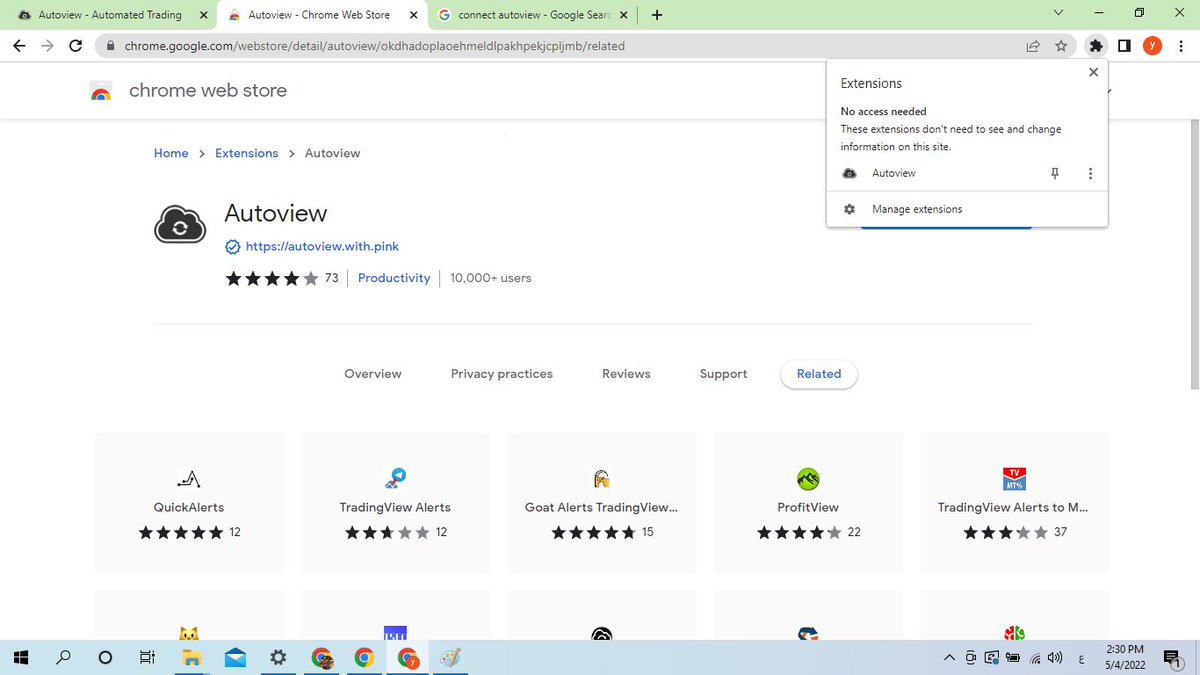Viewport: 1200px width, 675px height.
Task: Open File Explorer from the taskbar
Action: point(191,658)
